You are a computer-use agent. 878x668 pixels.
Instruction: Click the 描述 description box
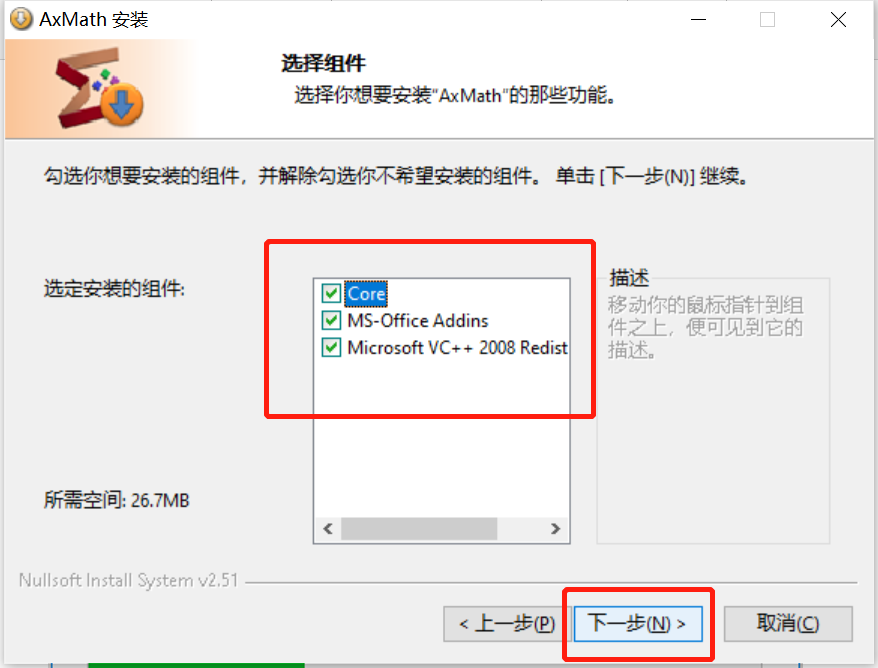point(713,410)
